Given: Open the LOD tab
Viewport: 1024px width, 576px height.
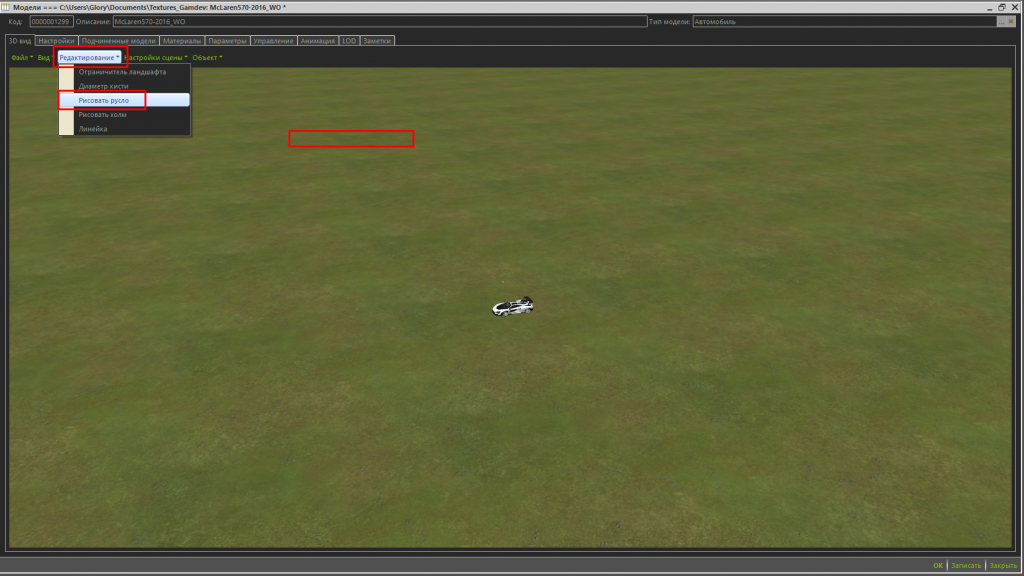Looking at the screenshot, I should tap(349, 40).
